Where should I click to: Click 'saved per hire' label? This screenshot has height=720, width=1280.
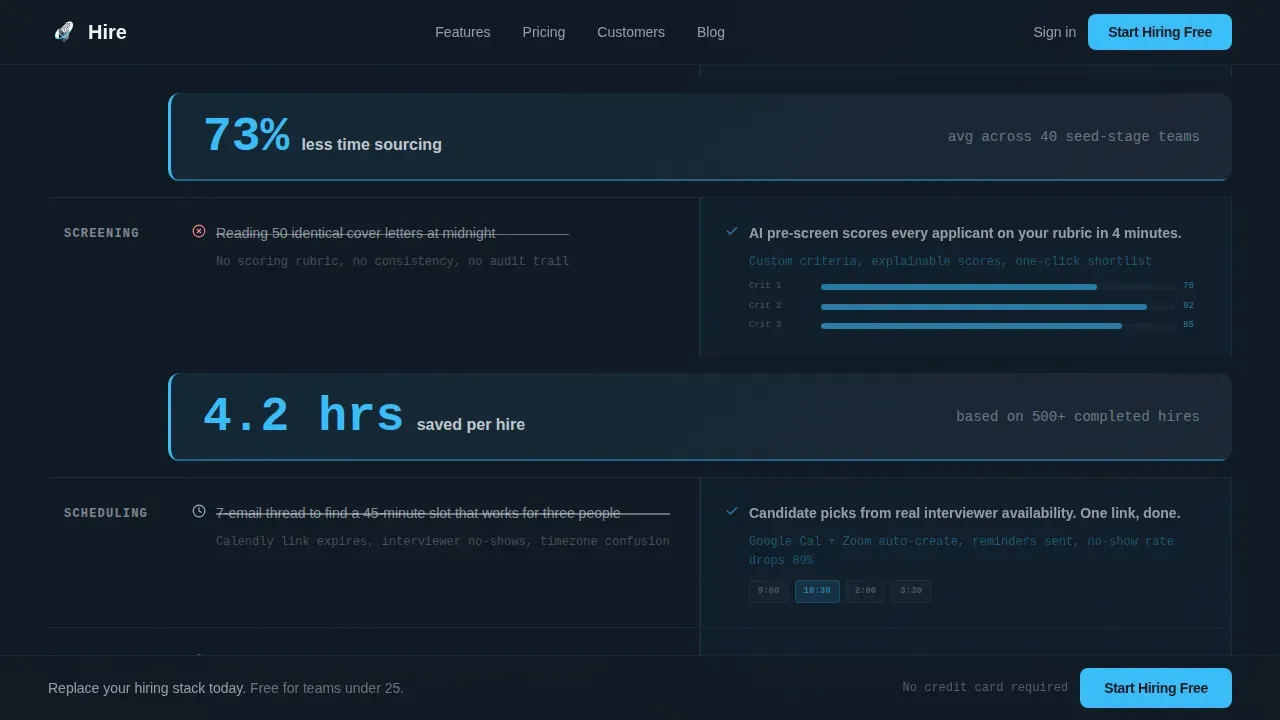pyautogui.click(x=471, y=425)
